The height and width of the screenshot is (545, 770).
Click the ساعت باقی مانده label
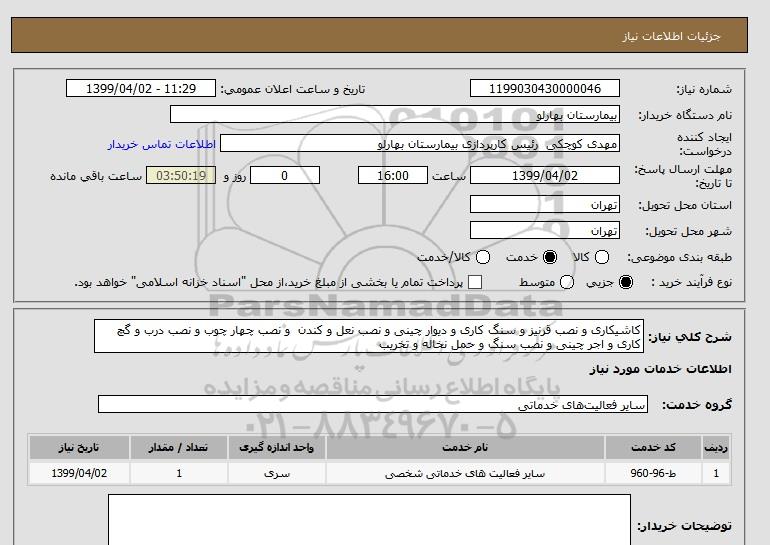(x=96, y=176)
